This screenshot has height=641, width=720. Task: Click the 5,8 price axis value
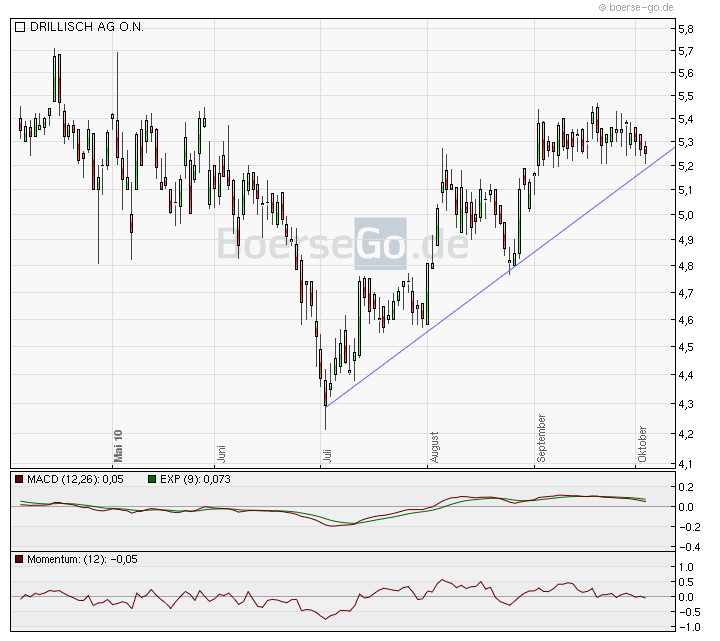(x=686, y=29)
